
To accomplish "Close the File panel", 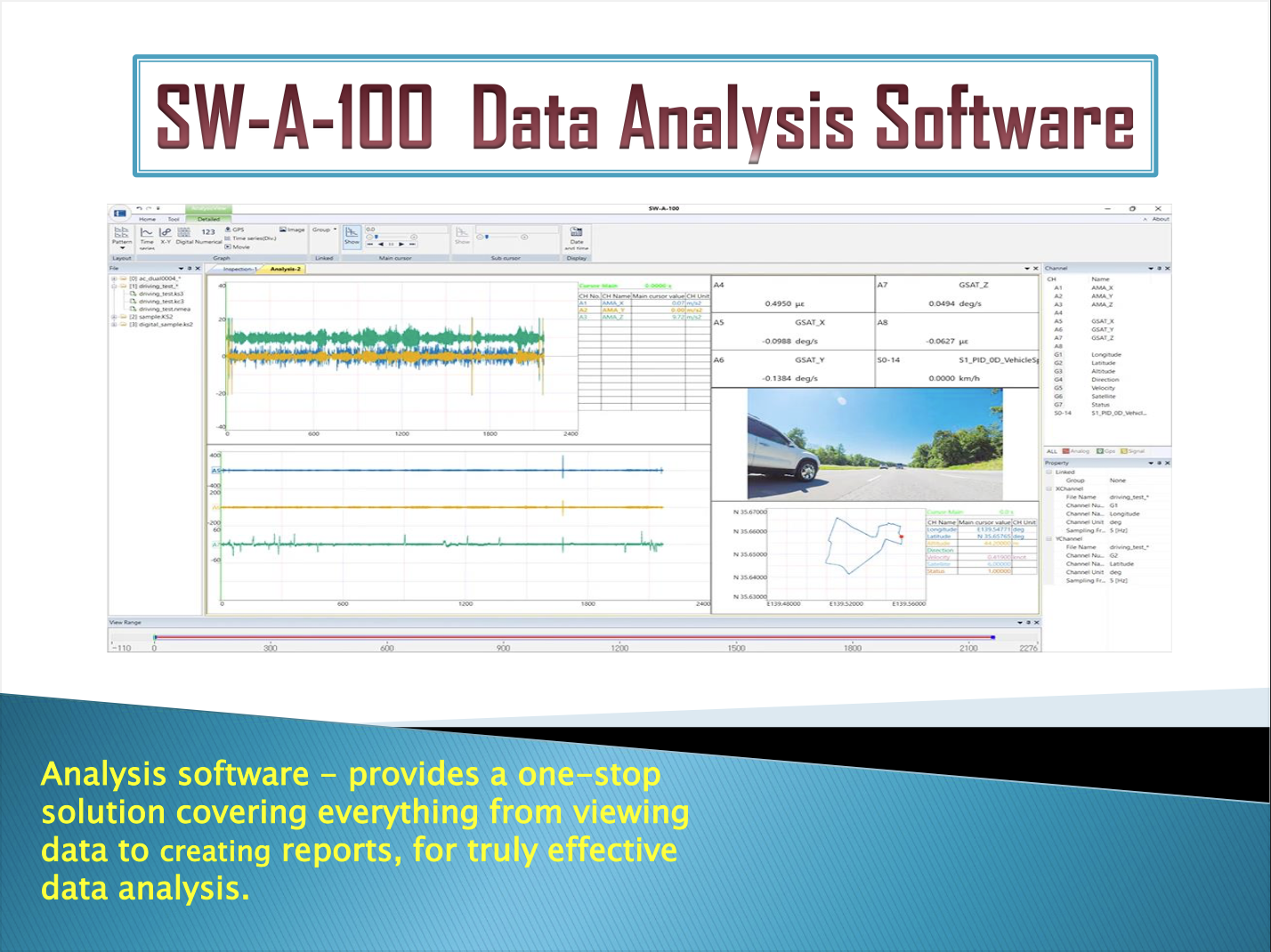I will tap(198, 268).
